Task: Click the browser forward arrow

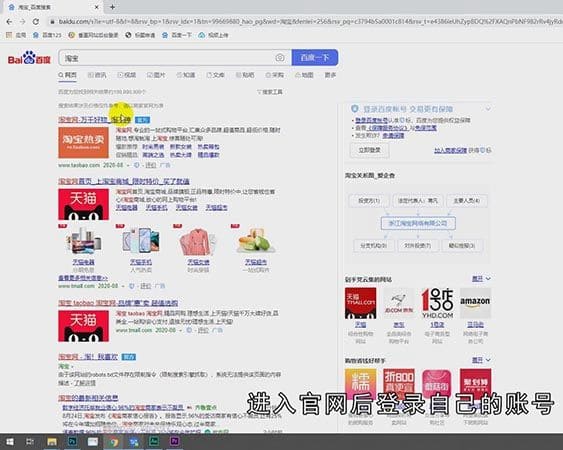Action: point(22,22)
